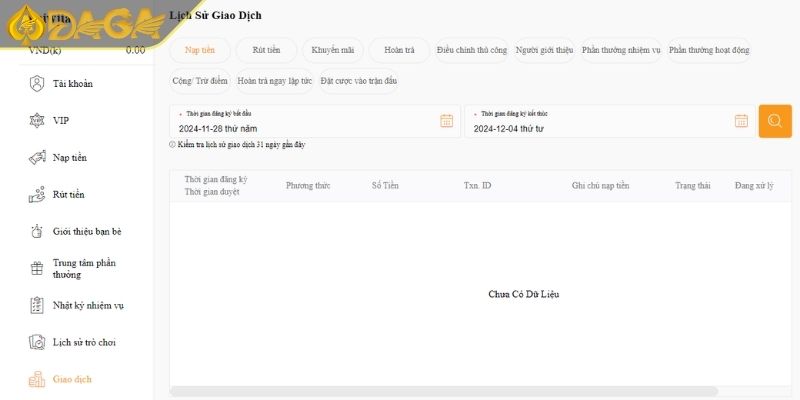
Task: Click the orange search magnifier button
Action: (x=775, y=121)
